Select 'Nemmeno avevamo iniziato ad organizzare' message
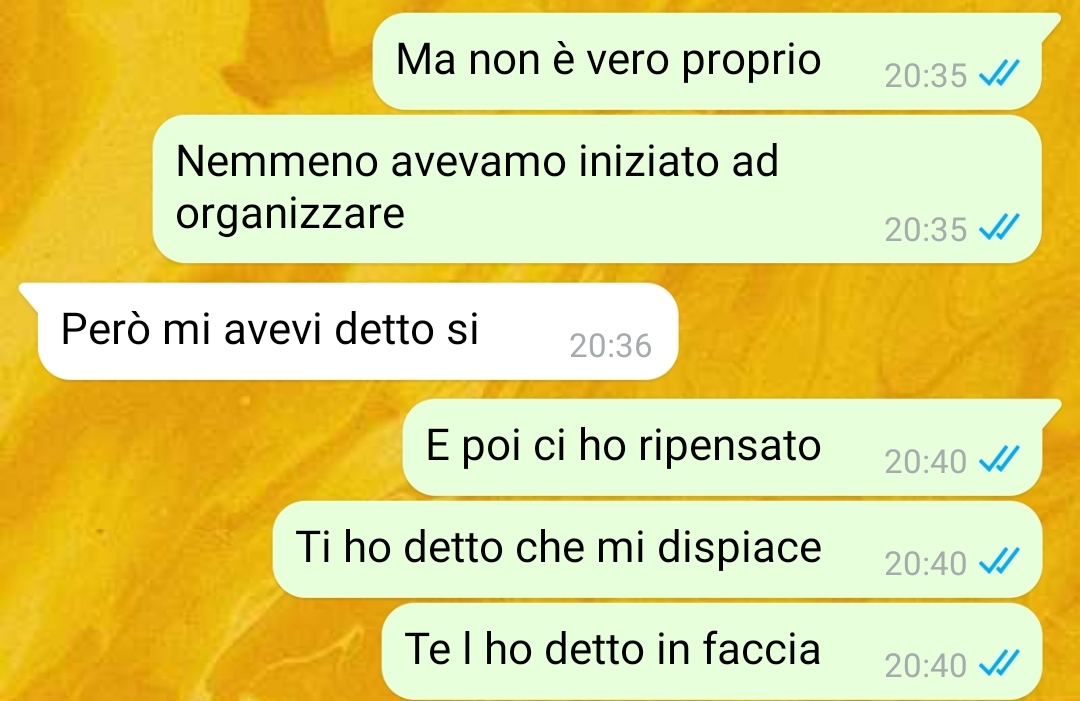Image resolution: width=1080 pixels, height=701 pixels. [596, 189]
